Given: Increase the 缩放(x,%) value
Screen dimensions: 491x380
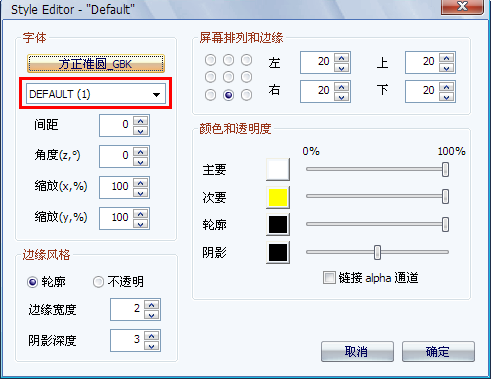Looking at the screenshot, I should point(141,183).
